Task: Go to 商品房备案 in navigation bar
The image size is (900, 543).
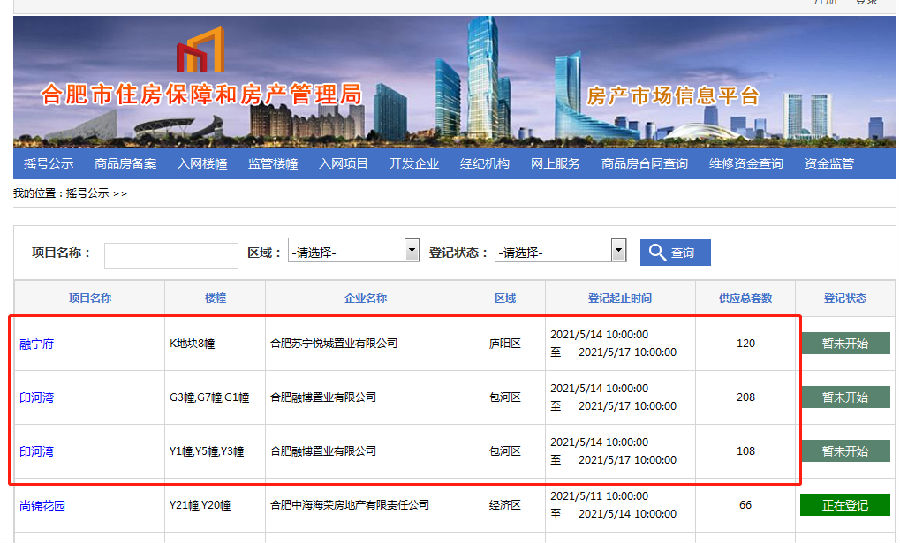Action: pyautogui.click(x=125, y=164)
